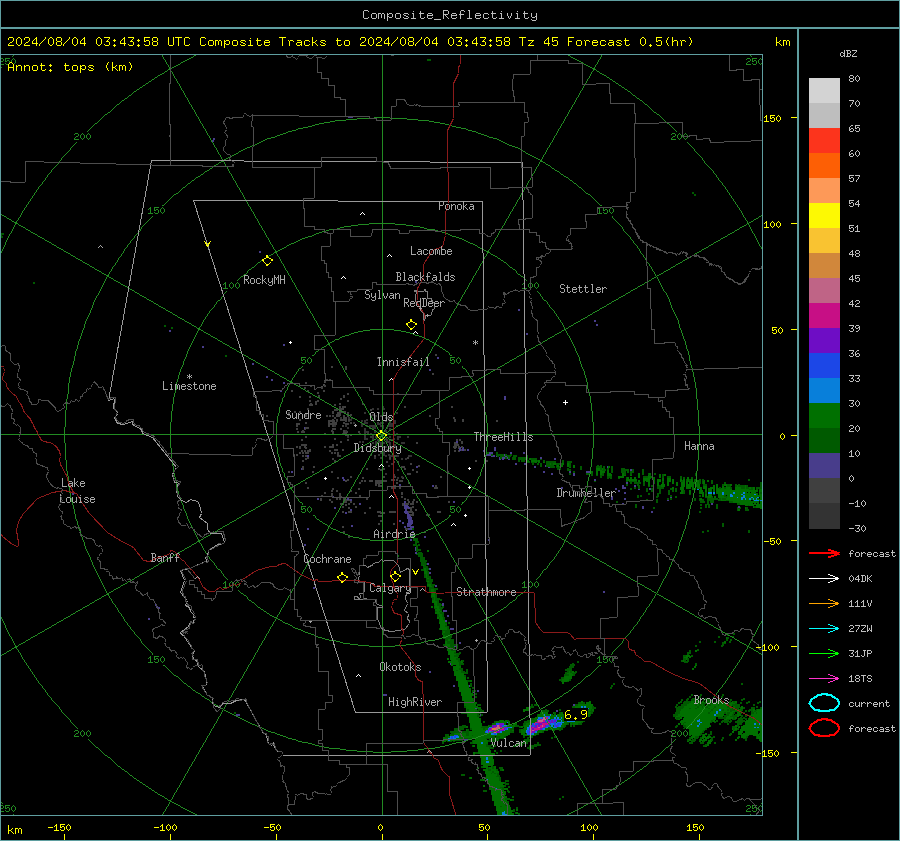Click the magenta 18TS arrow icon
The width and height of the screenshot is (900, 841).
[824, 679]
